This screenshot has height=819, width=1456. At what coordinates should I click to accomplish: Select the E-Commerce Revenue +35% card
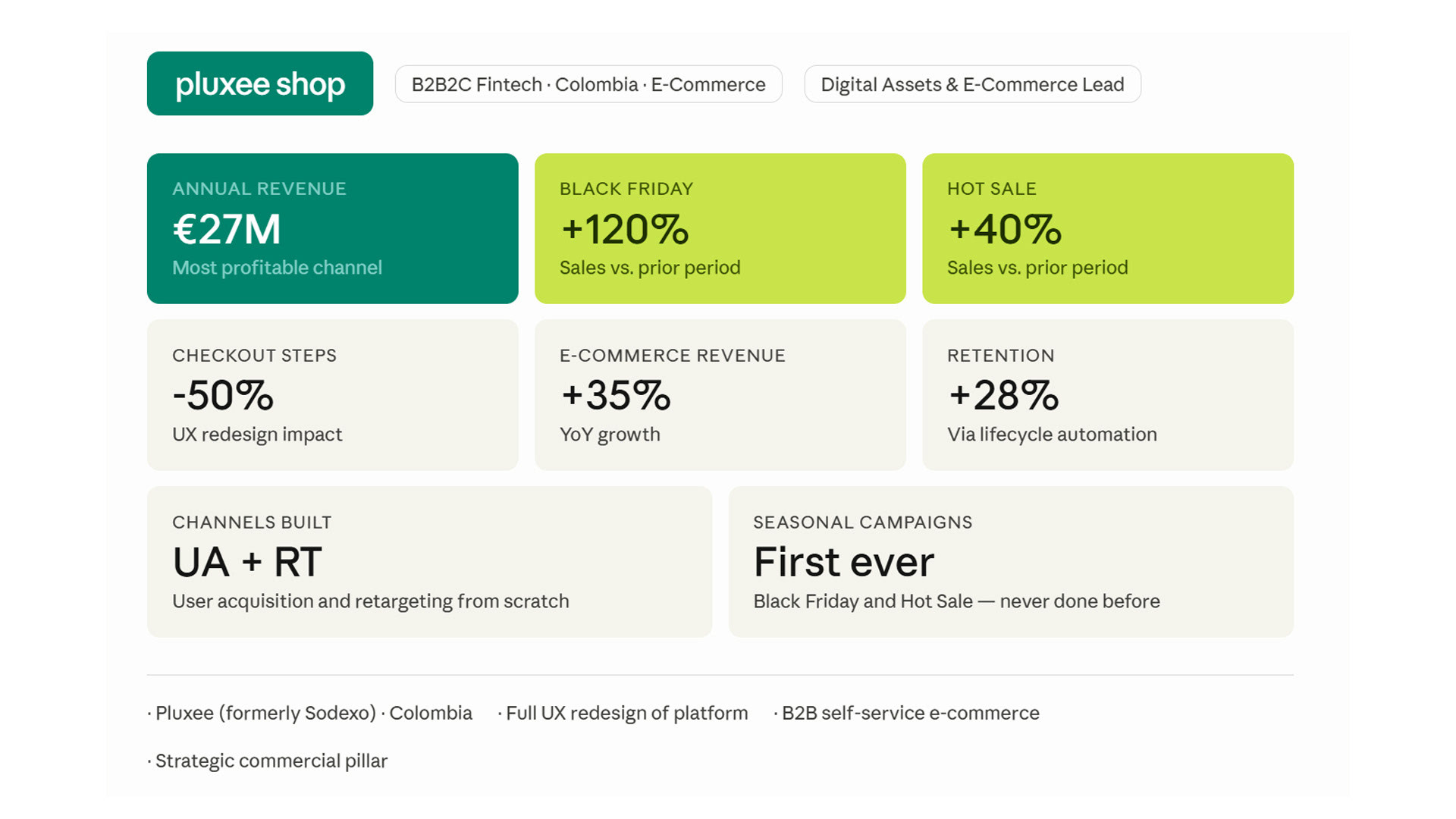[x=720, y=394]
